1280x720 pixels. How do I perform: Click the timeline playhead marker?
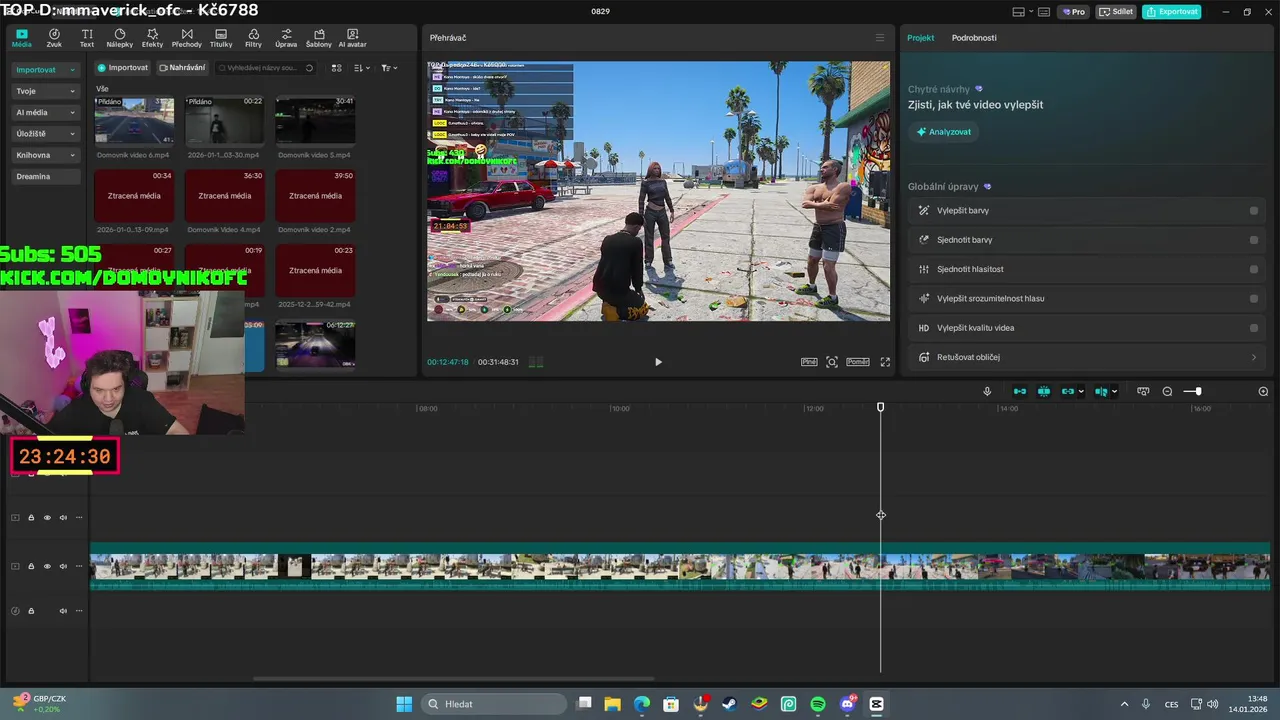pyautogui.click(x=881, y=408)
